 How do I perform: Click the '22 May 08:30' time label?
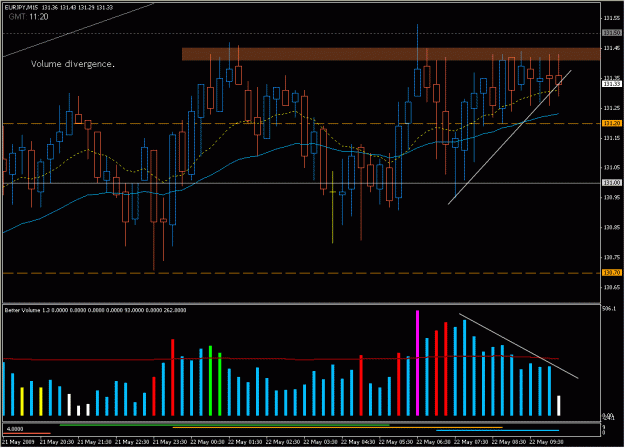(x=508, y=442)
